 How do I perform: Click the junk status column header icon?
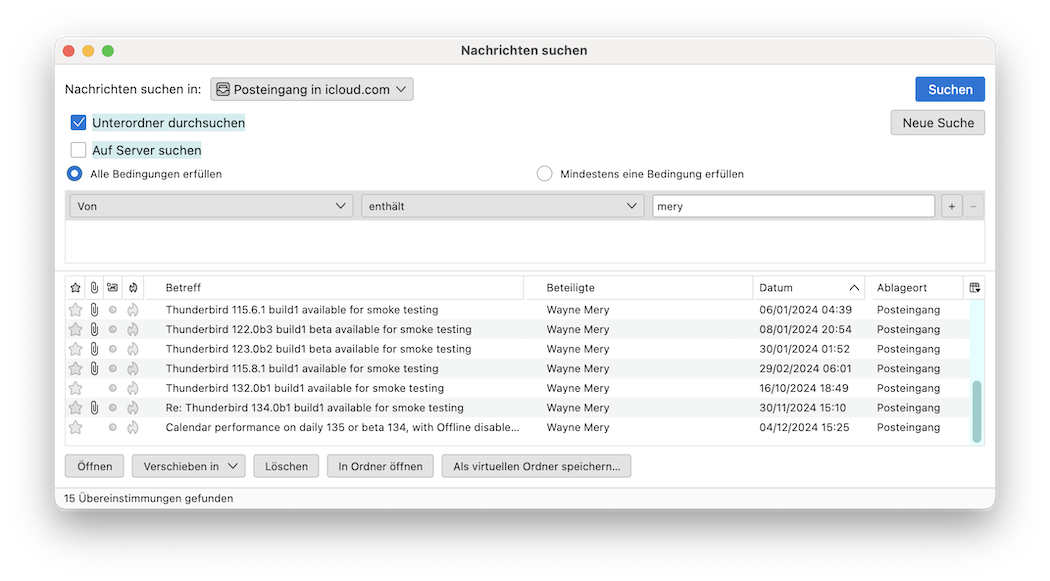(133, 288)
